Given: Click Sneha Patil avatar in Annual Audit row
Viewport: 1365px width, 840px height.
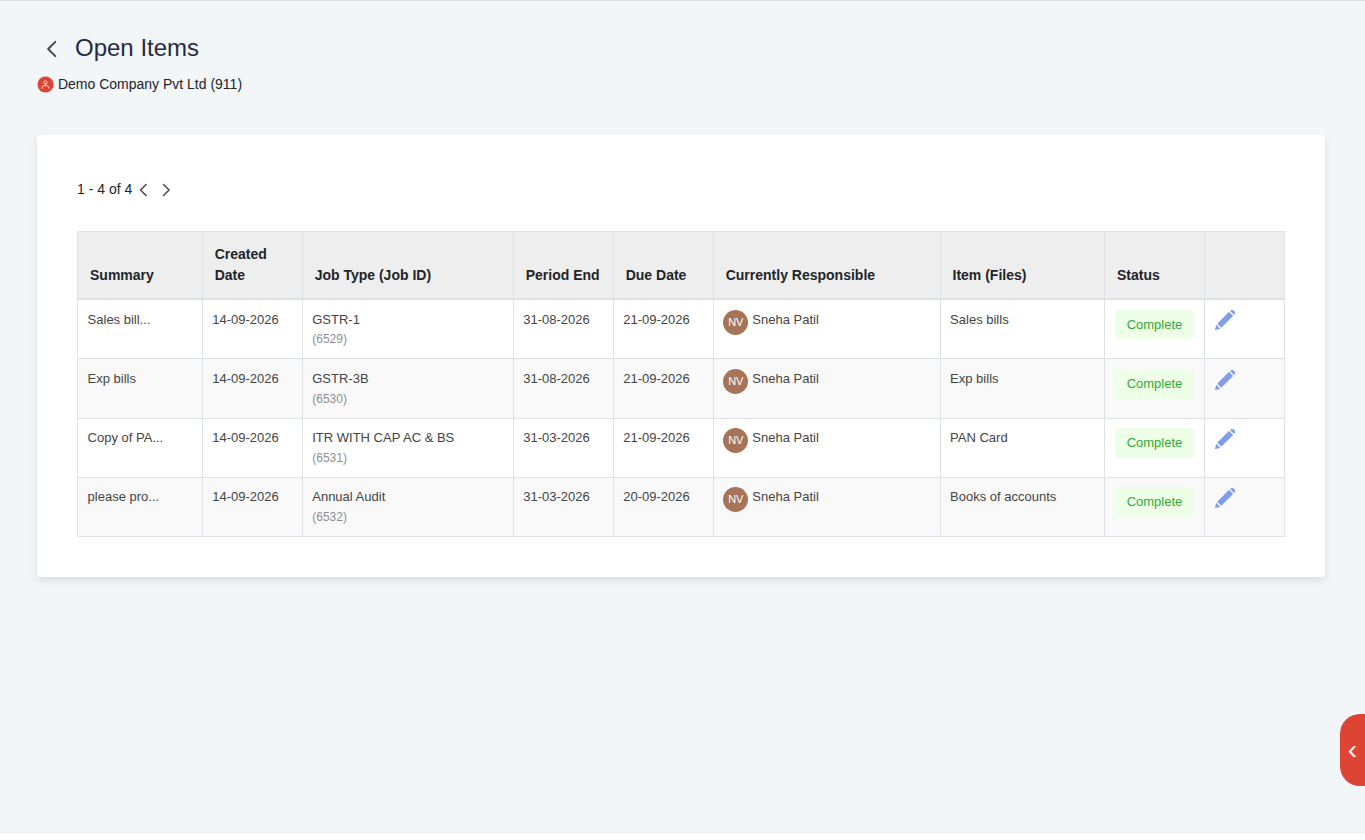Looking at the screenshot, I should (x=736, y=499).
